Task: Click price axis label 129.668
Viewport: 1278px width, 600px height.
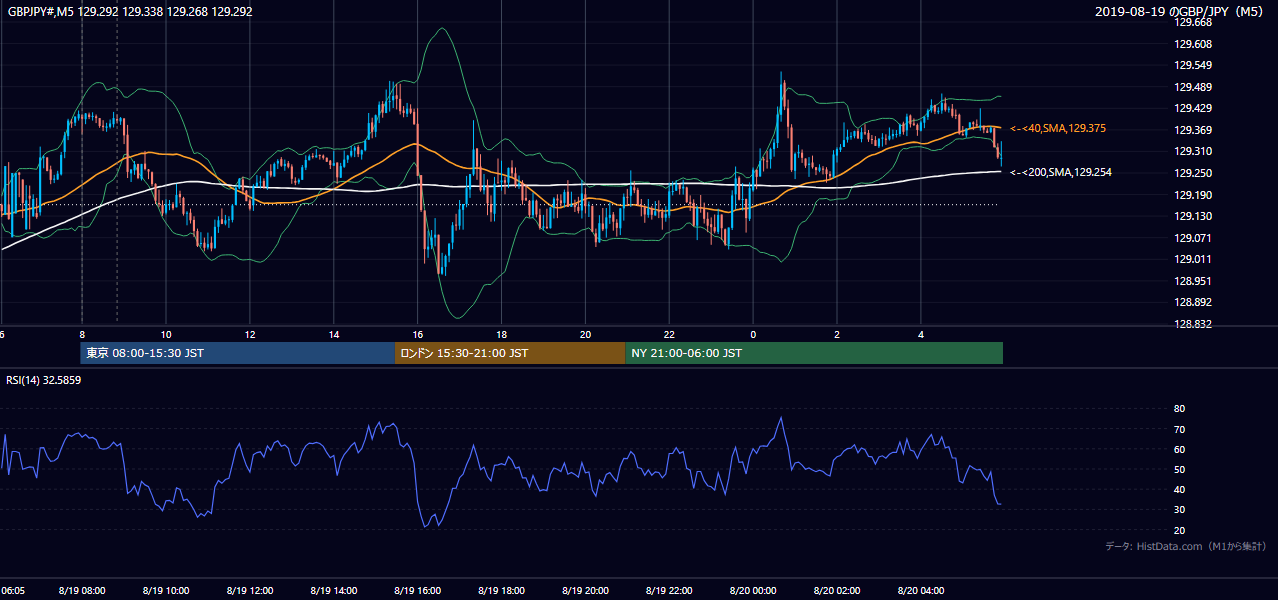Action: click(x=1193, y=23)
